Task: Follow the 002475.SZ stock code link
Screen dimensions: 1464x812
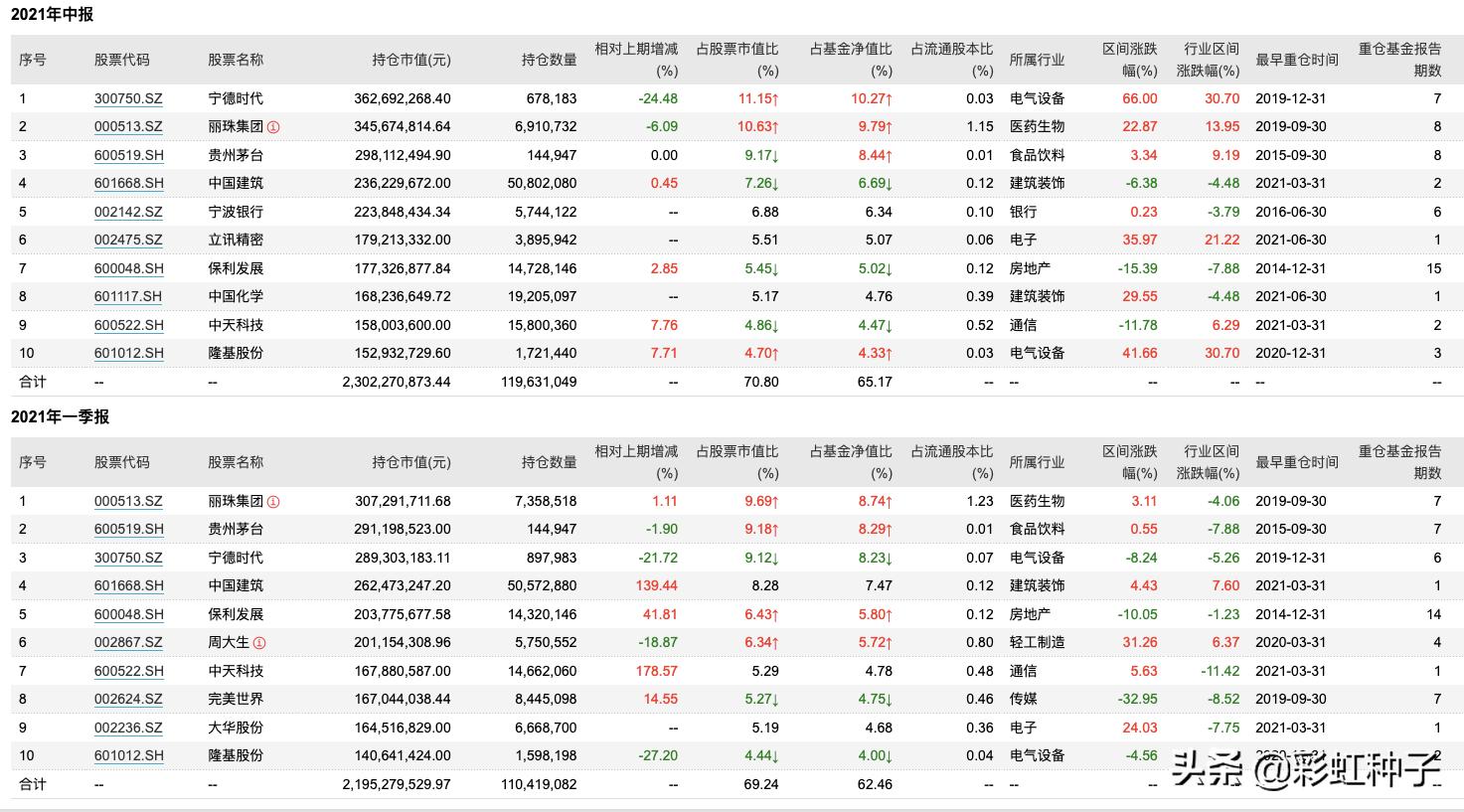Action: 128,240
